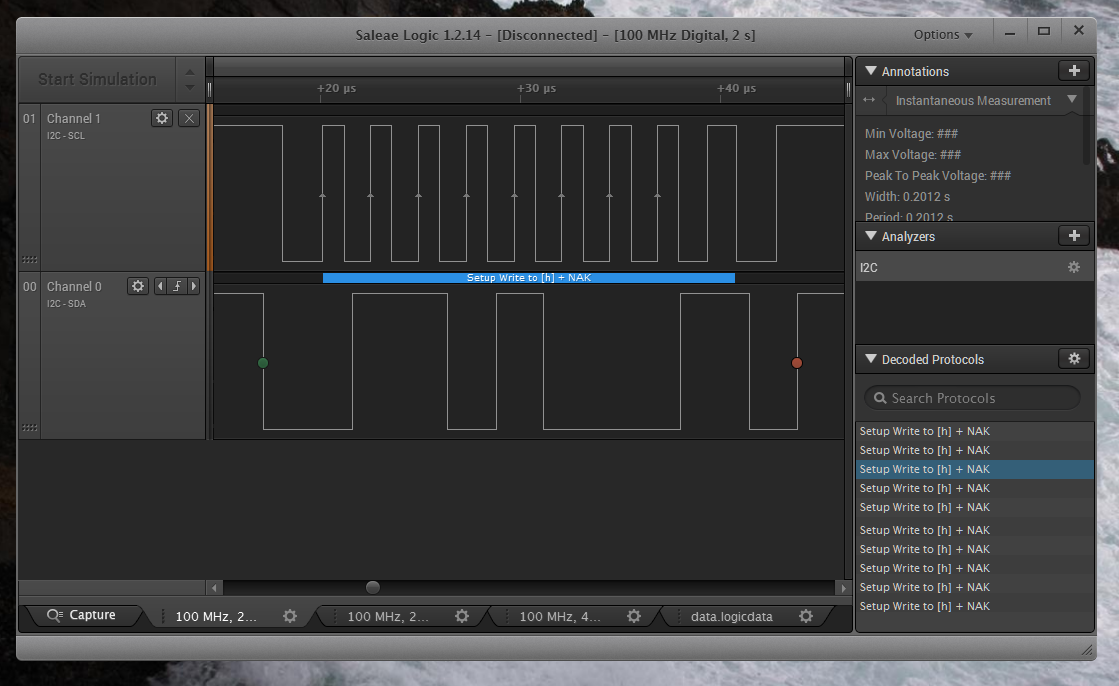Open settings gear of second 100 MHz tab
The height and width of the screenshot is (686, 1119).
click(462, 616)
